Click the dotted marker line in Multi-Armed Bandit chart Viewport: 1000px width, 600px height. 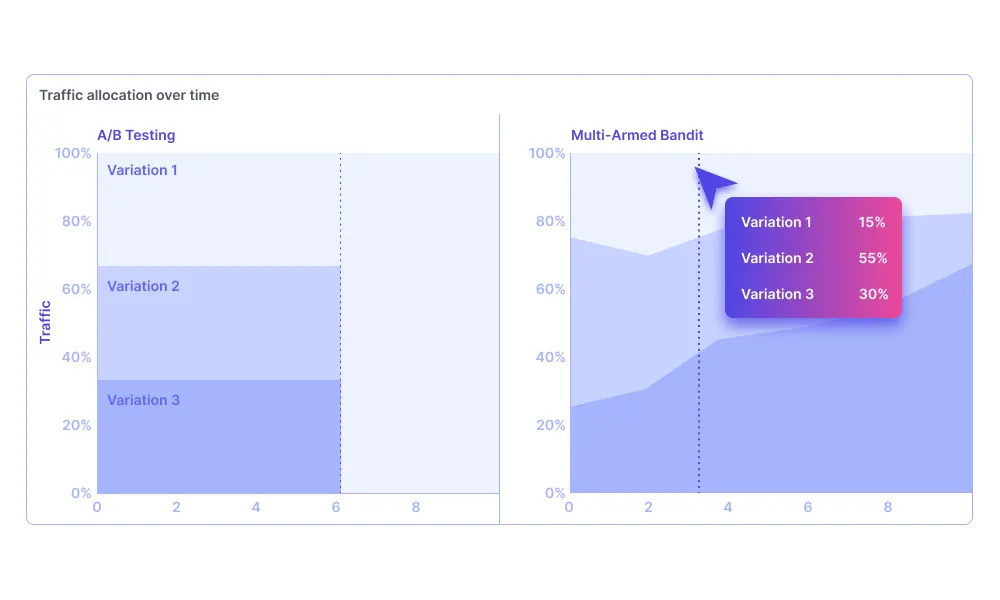coord(699,323)
